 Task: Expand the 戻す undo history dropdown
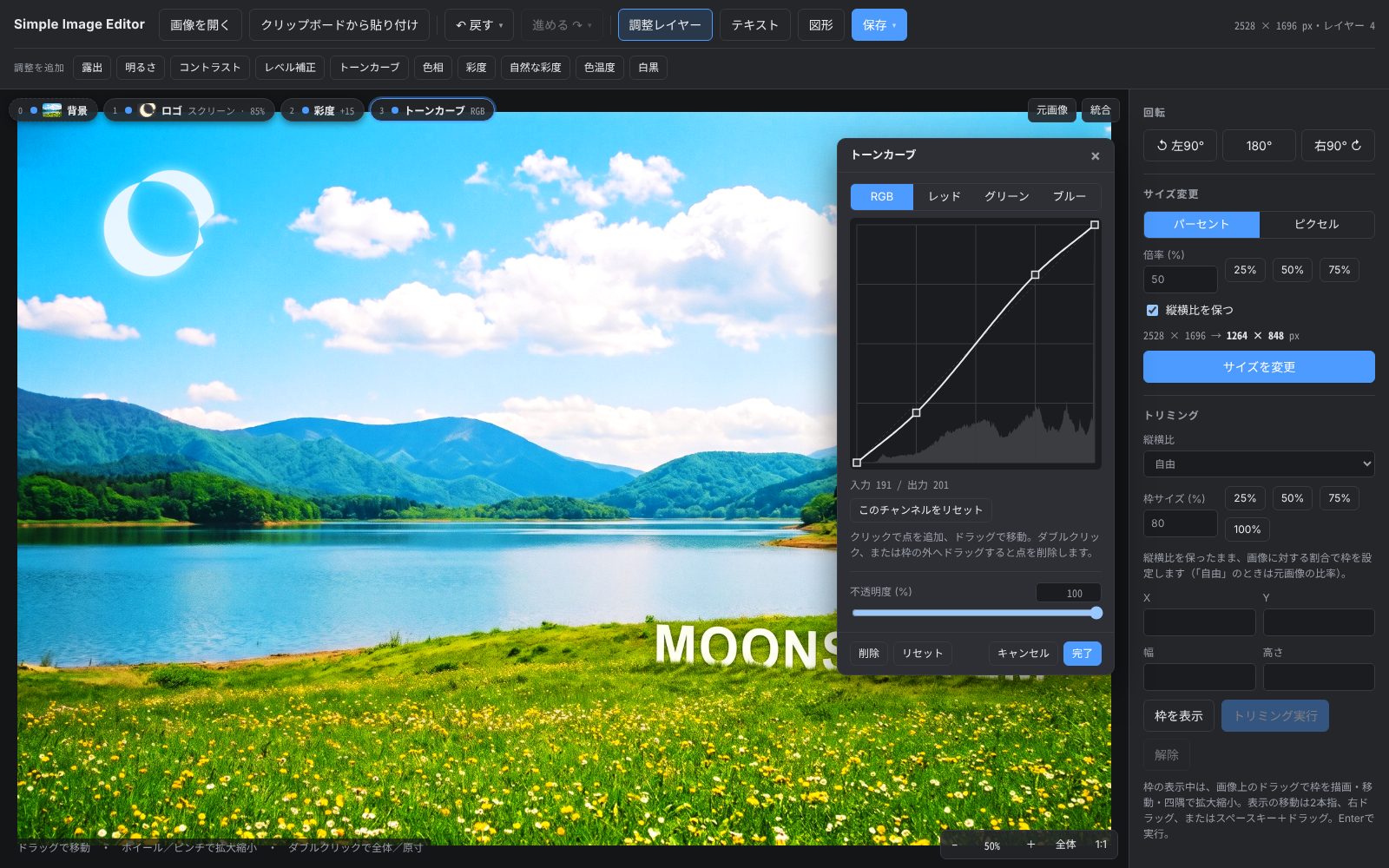tap(501, 25)
